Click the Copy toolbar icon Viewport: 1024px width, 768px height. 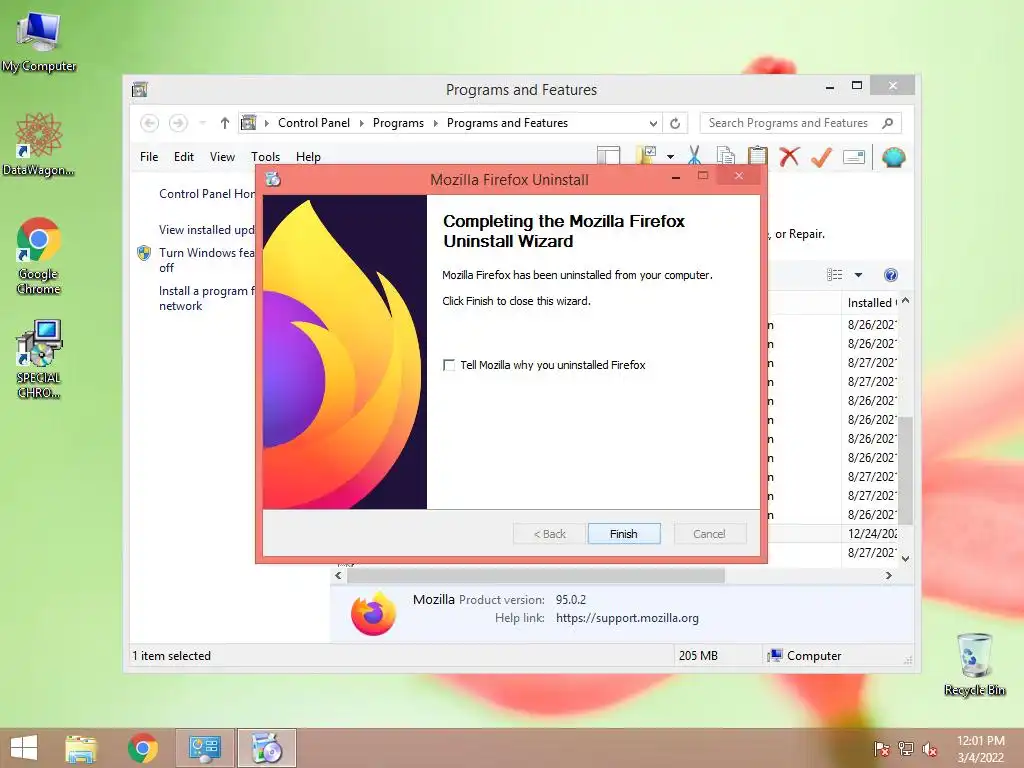pos(726,156)
